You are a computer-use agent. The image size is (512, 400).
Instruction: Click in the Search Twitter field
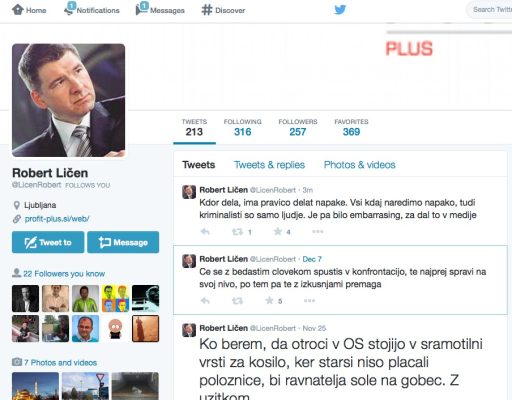pyautogui.click(x=492, y=10)
